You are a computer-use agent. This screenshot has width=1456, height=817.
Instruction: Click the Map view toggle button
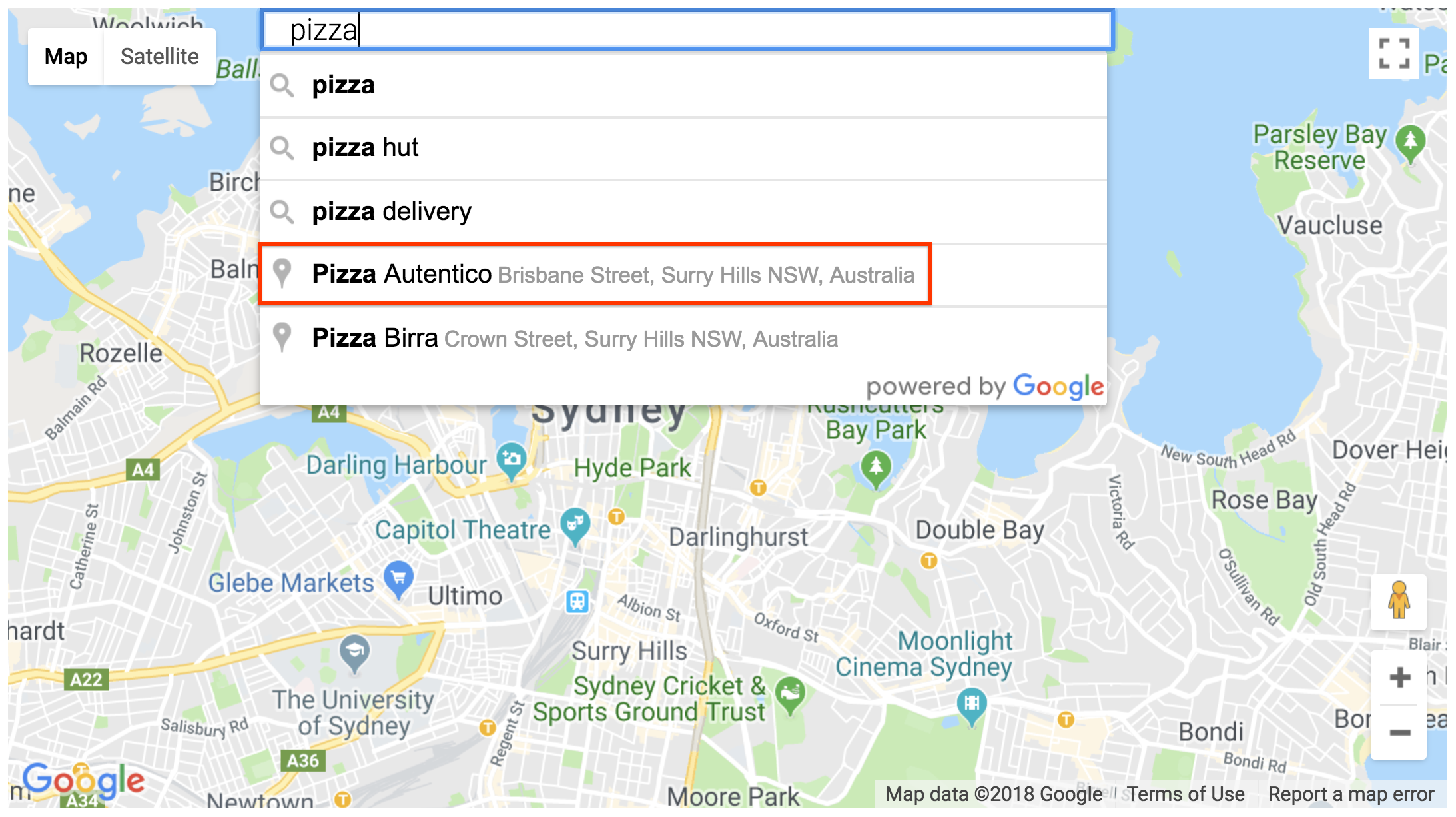click(x=67, y=56)
